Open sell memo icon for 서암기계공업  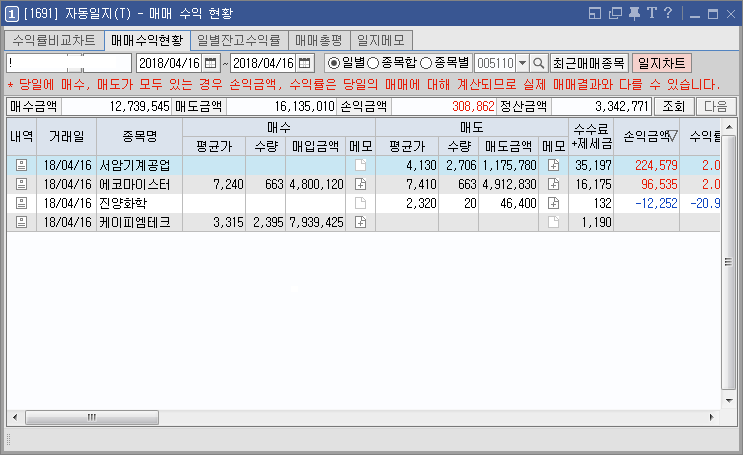(553, 165)
